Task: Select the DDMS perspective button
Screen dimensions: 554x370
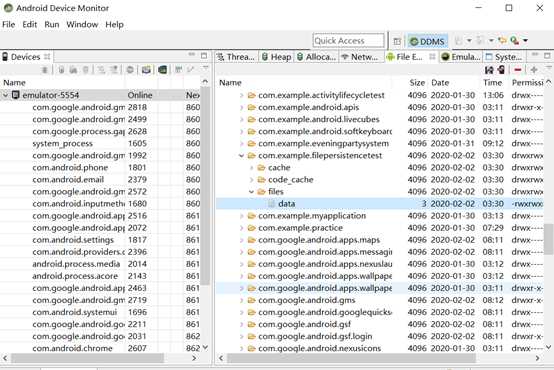Action: (428, 41)
